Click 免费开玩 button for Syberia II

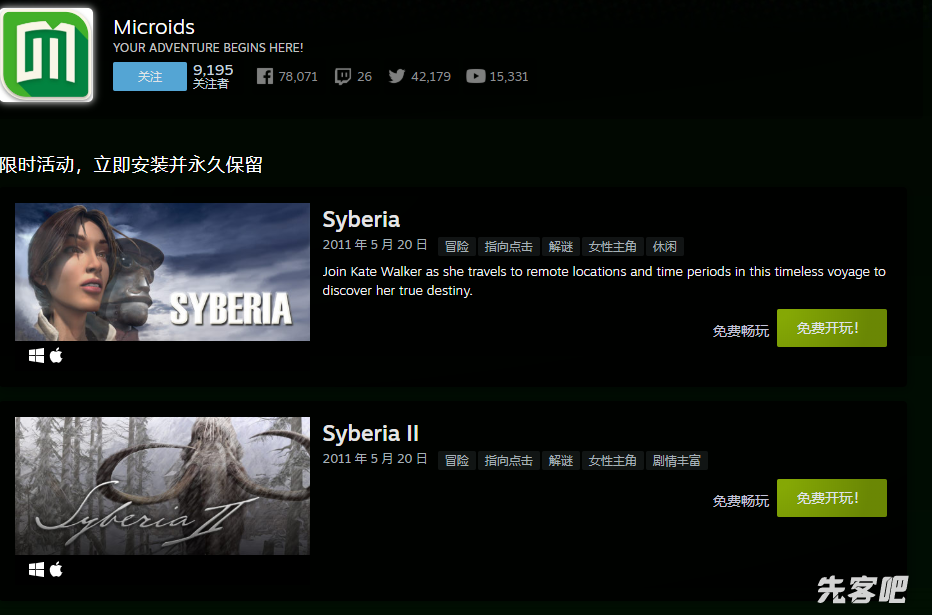[831, 498]
